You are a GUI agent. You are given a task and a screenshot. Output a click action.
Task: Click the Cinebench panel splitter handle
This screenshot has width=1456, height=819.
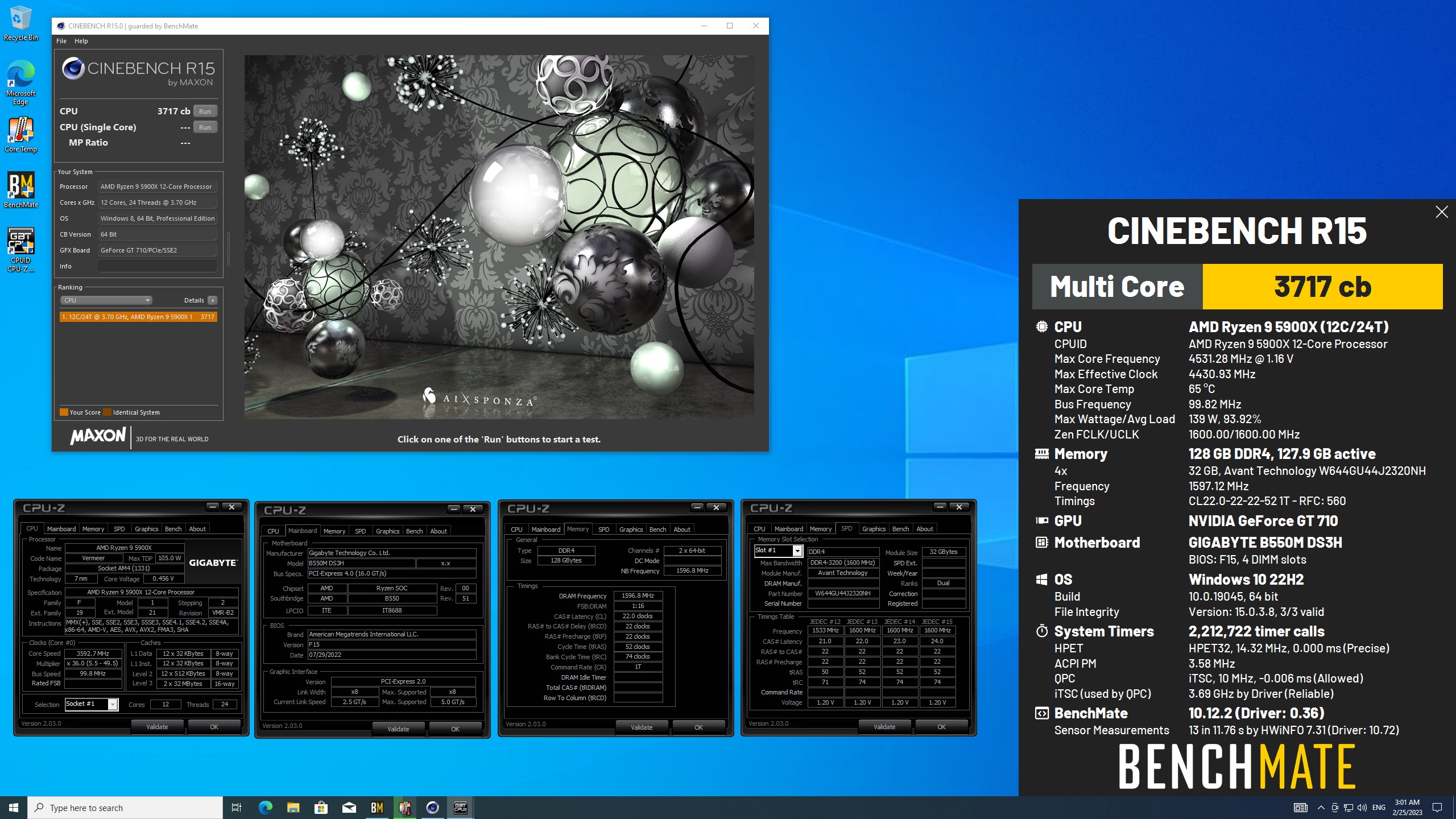coord(228,249)
